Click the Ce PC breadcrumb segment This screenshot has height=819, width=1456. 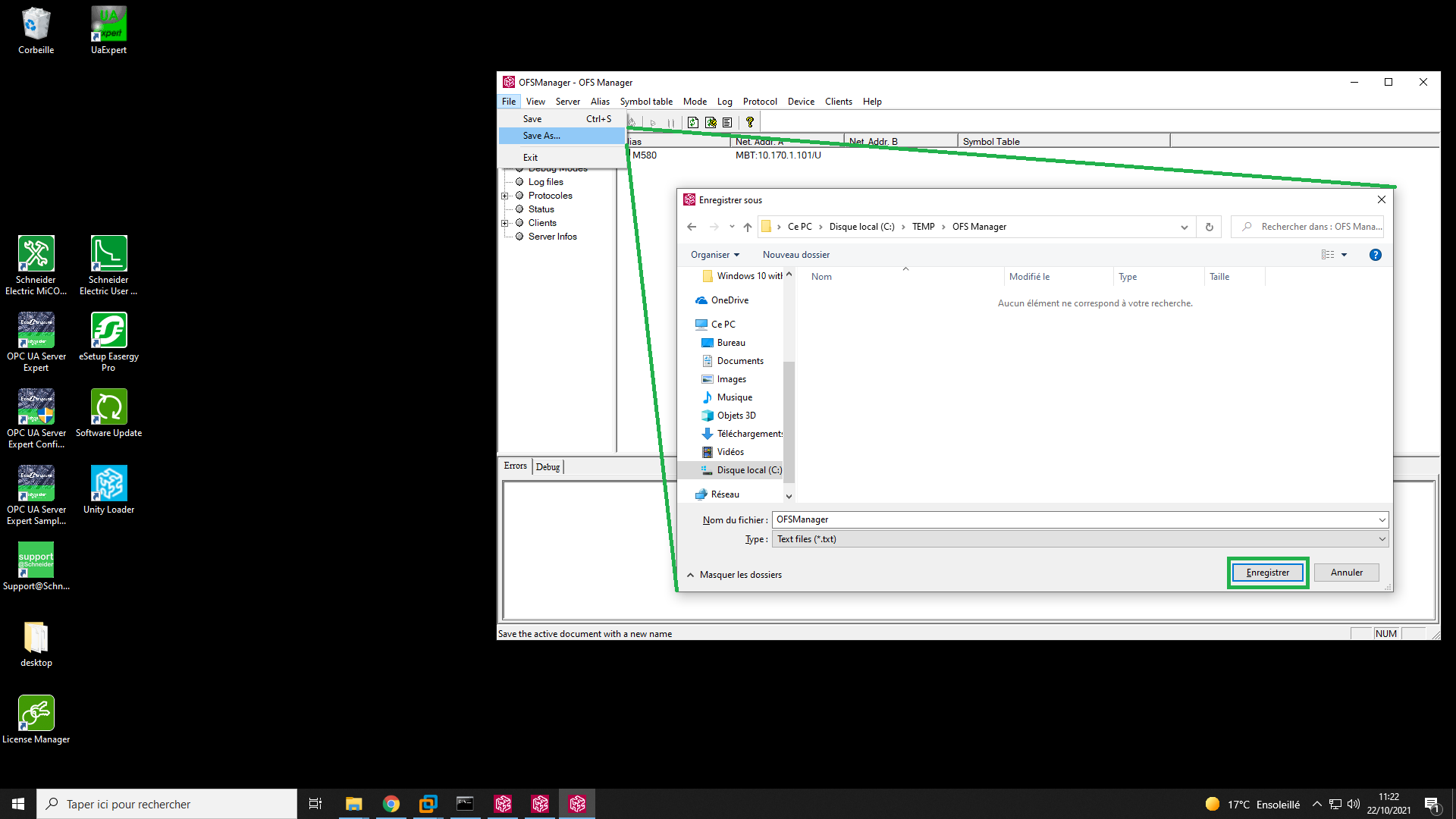pyautogui.click(x=799, y=227)
